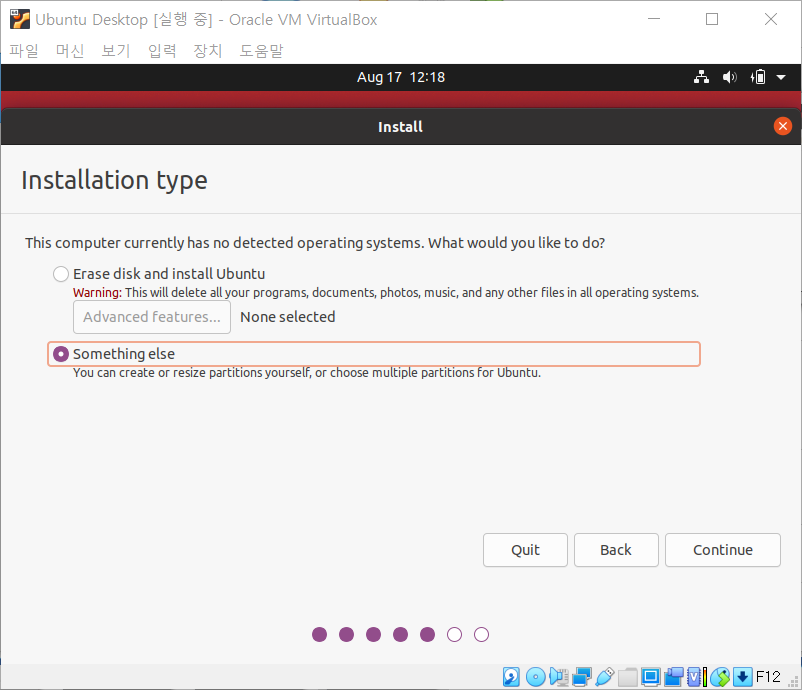Click the Quit button
The image size is (802, 690).
525,550
